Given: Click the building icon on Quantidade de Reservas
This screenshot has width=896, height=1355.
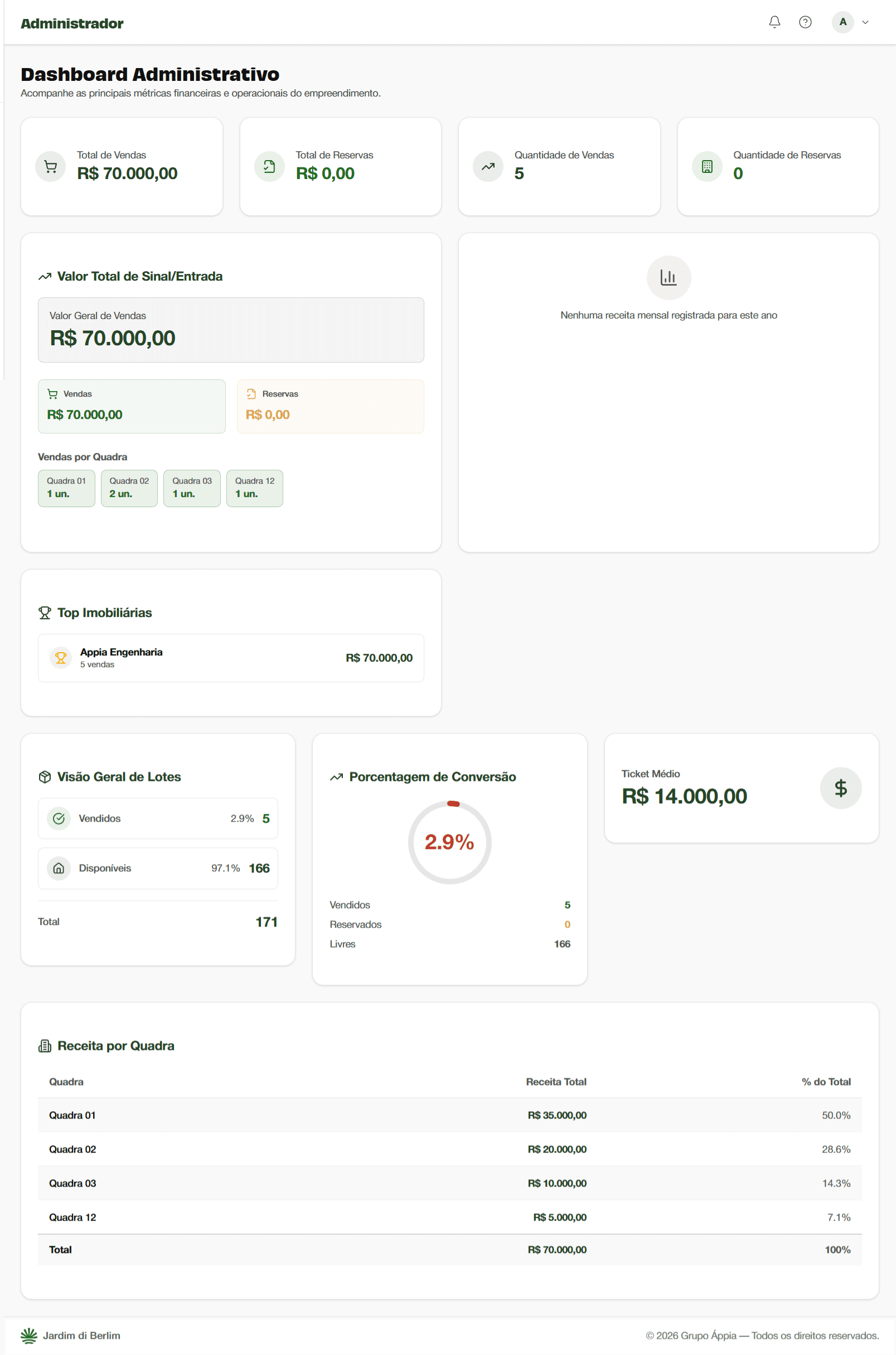Looking at the screenshot, I should tap(707, 166).
